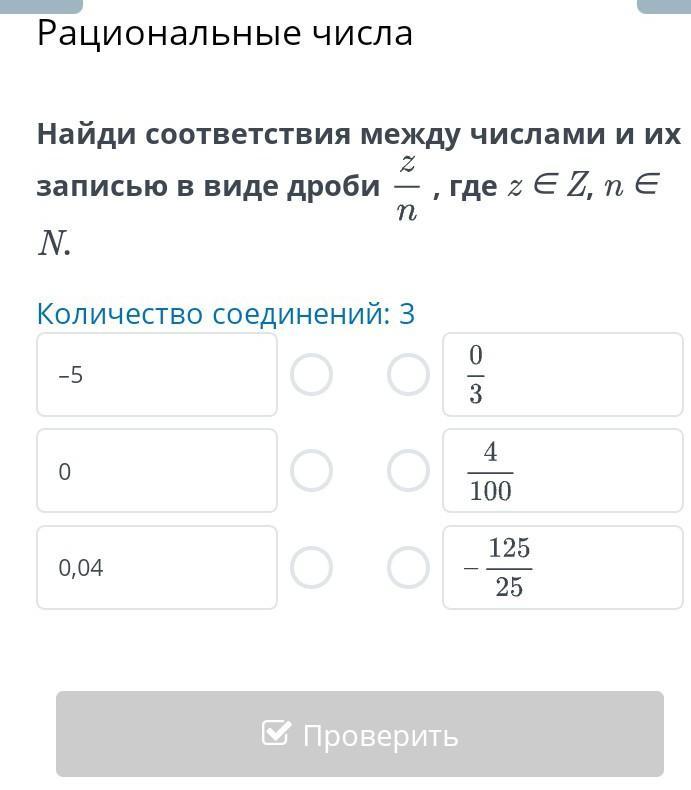Screen dimensions: 691x790
Task: Select the connector circle beside fraction 4/100
Action: [x=408, y=471]
